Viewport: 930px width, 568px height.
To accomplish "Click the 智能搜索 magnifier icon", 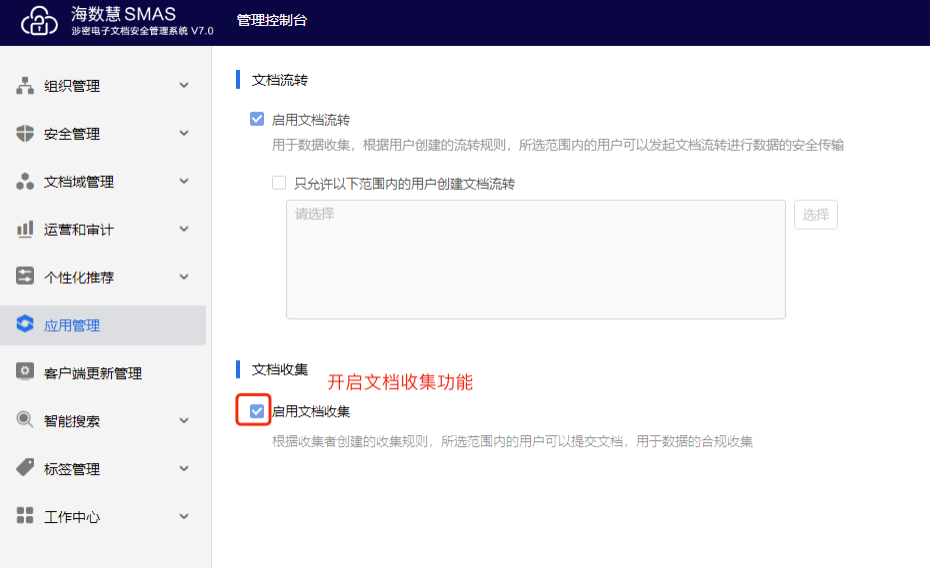I will [25, 420].
